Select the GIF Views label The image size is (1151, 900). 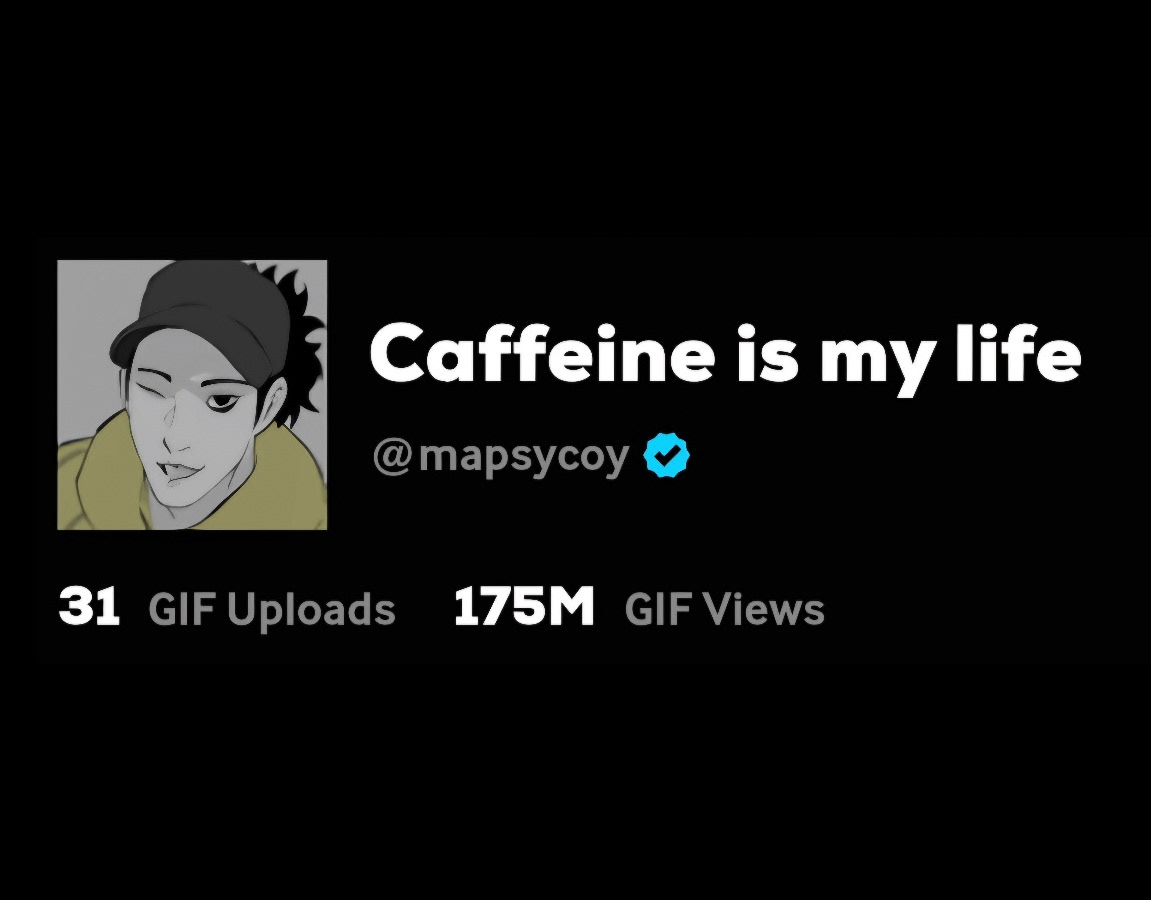pos(725,609)
